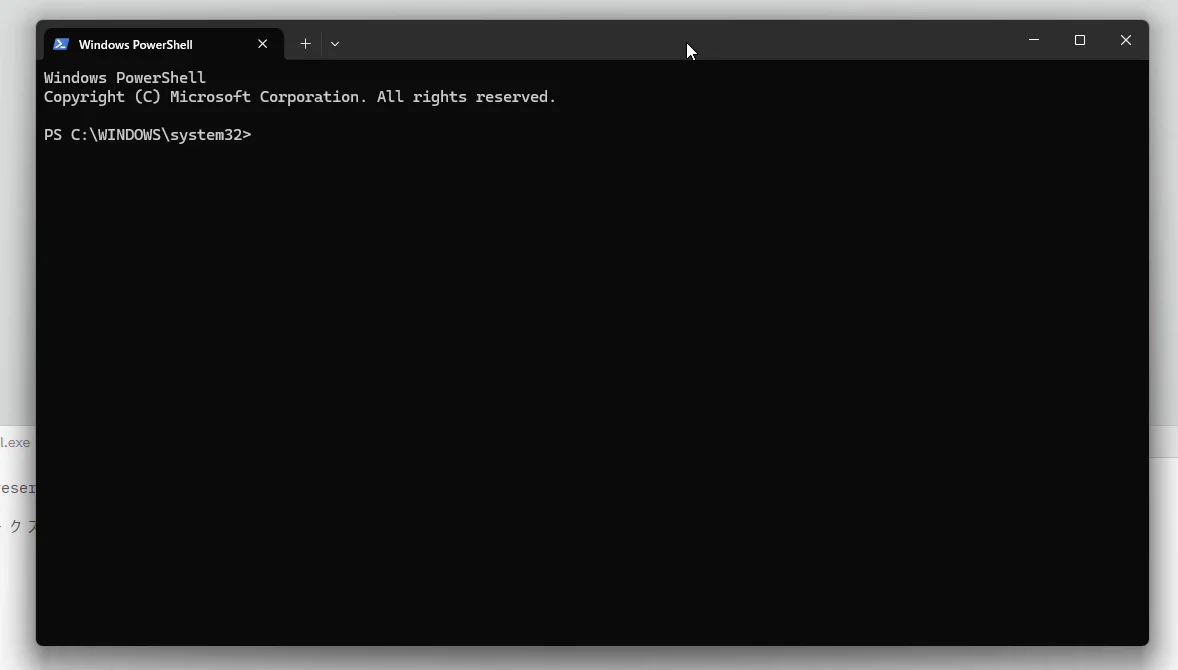Click the 'Windows PowerShell' header output line
The image size is (1178, 670).
(125, 77)
